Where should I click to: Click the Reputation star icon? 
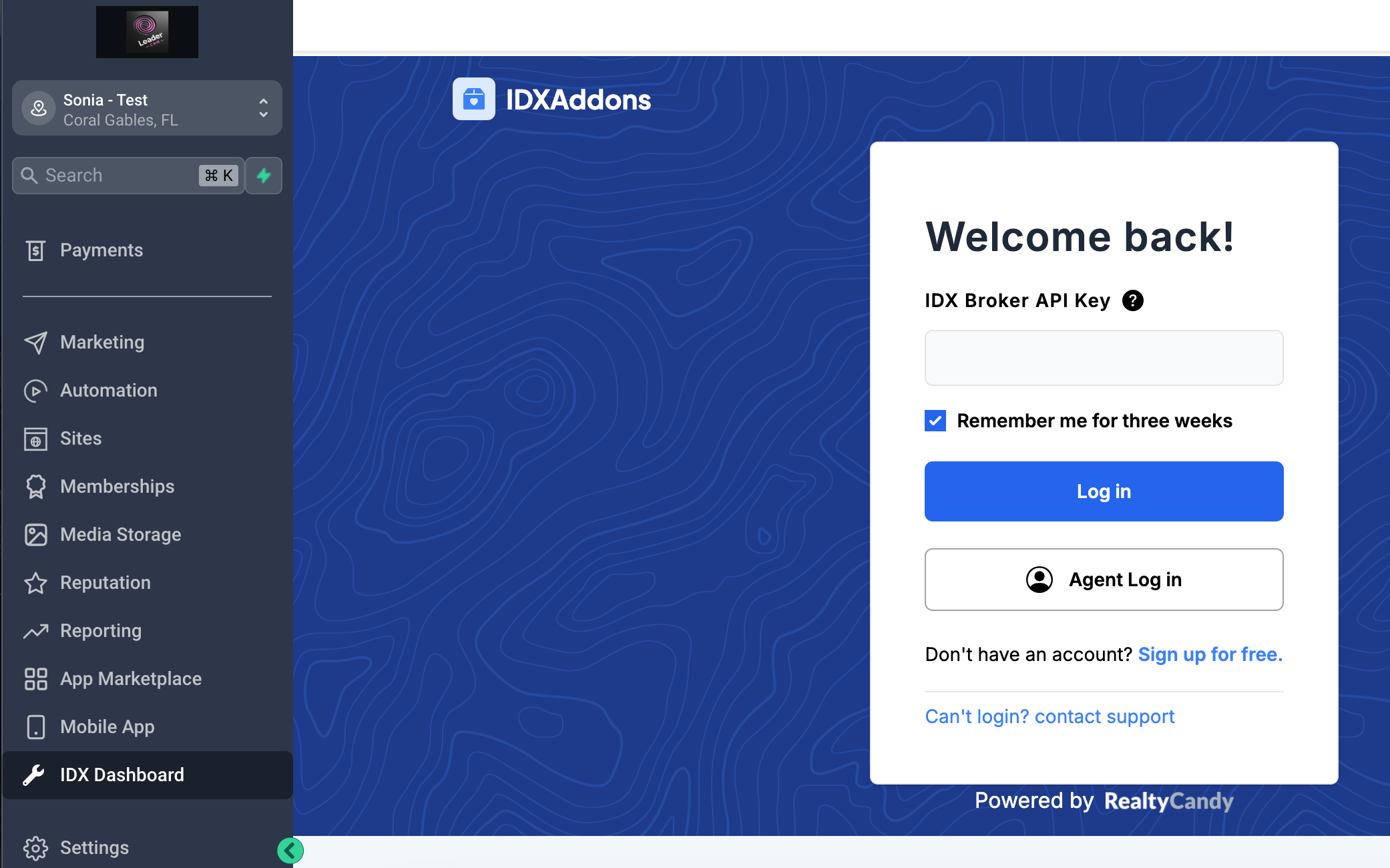[x=35, y=583]
